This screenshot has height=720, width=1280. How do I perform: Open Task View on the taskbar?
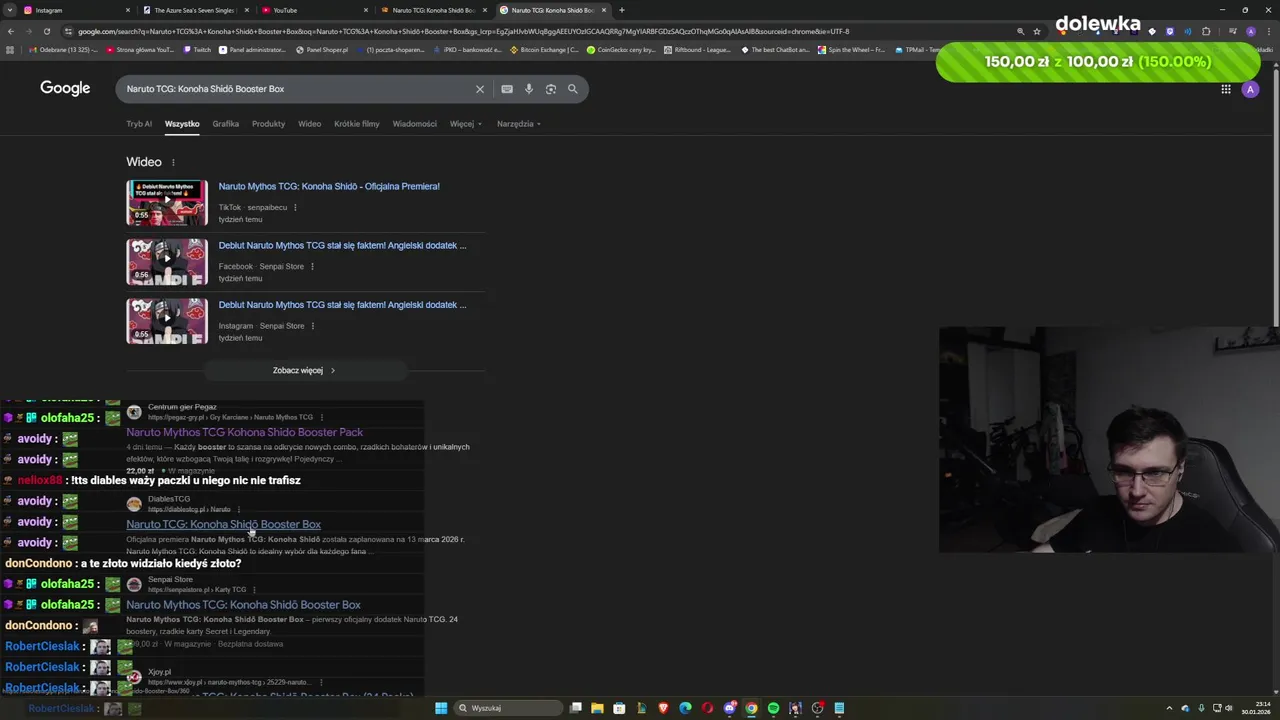click(x=576, y=708)
